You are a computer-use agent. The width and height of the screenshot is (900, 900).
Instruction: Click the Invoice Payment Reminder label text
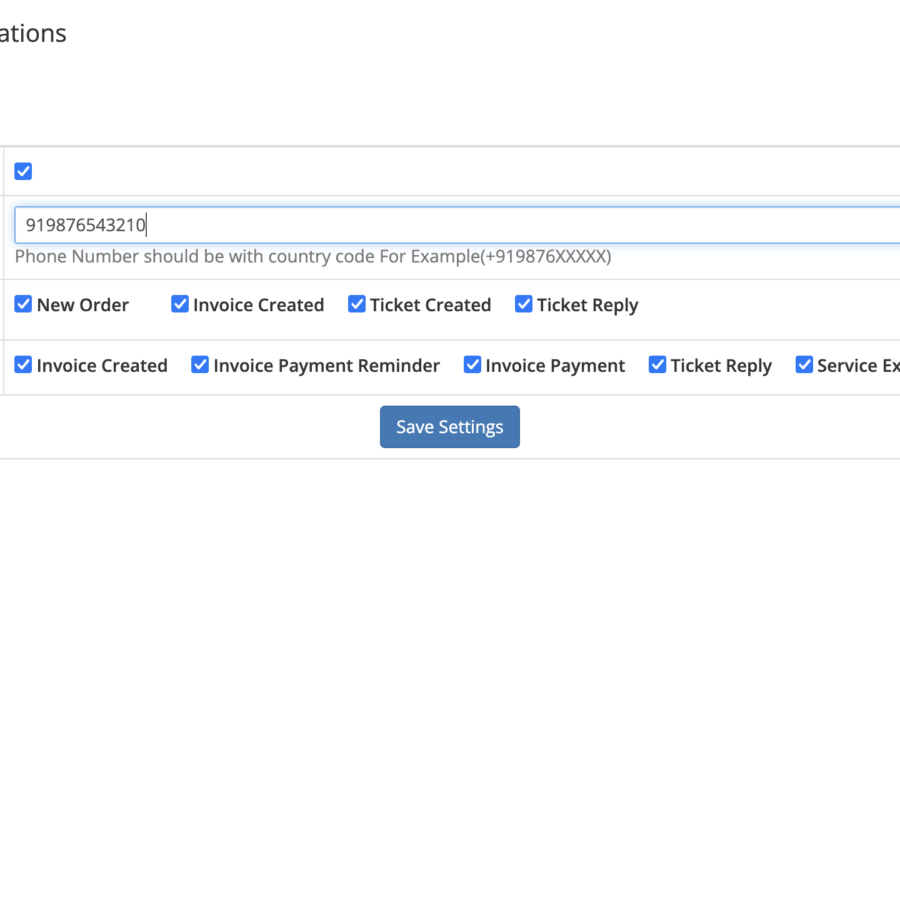tap(326, 366)
